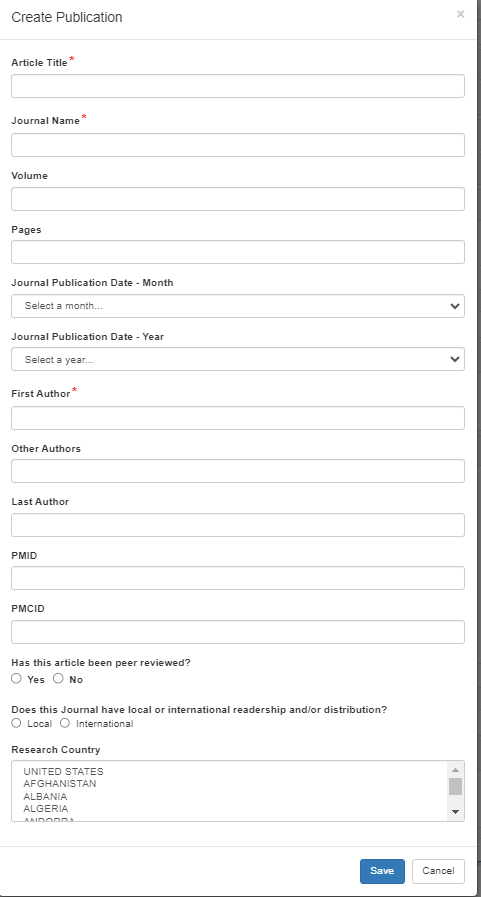Click the Article Title input field
The width and height of the screenshot is (481, 897).
click(x=238, y=86)
